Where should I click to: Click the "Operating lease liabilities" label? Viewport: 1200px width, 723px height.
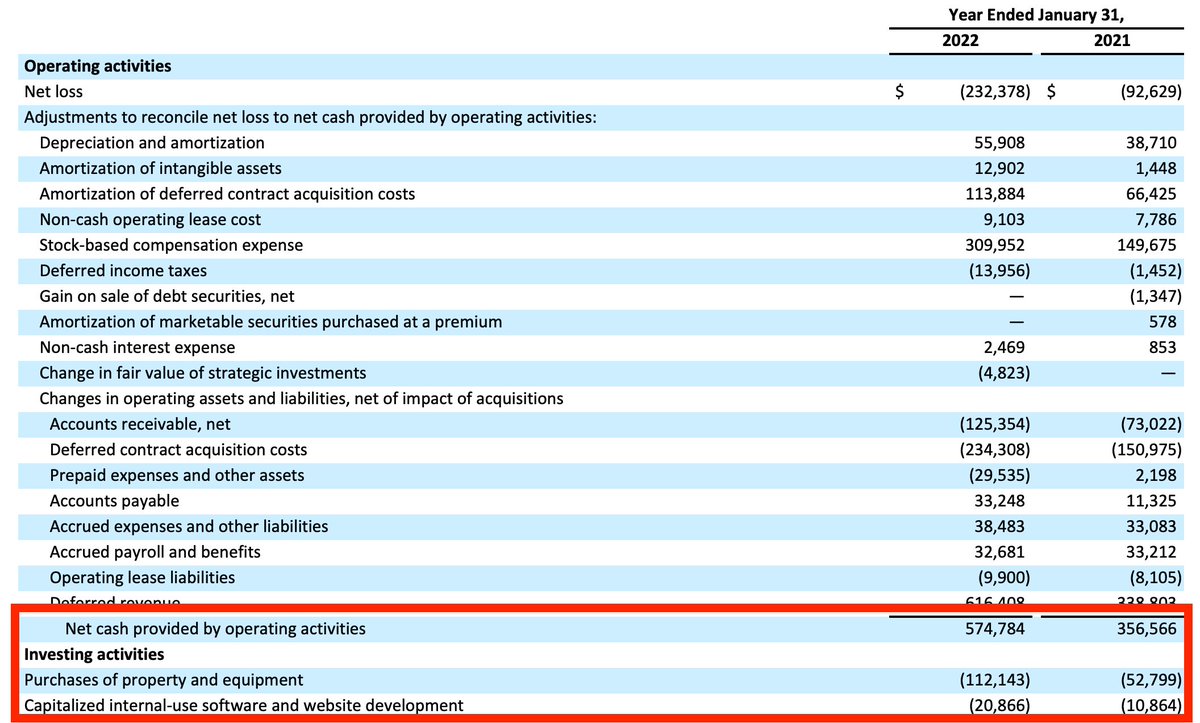pos(142,577)
